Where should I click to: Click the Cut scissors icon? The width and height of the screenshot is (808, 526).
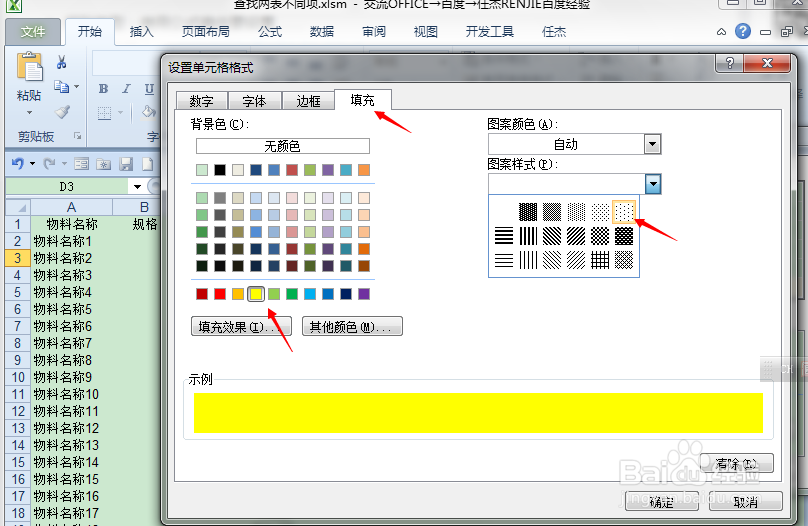pos(62,62)
